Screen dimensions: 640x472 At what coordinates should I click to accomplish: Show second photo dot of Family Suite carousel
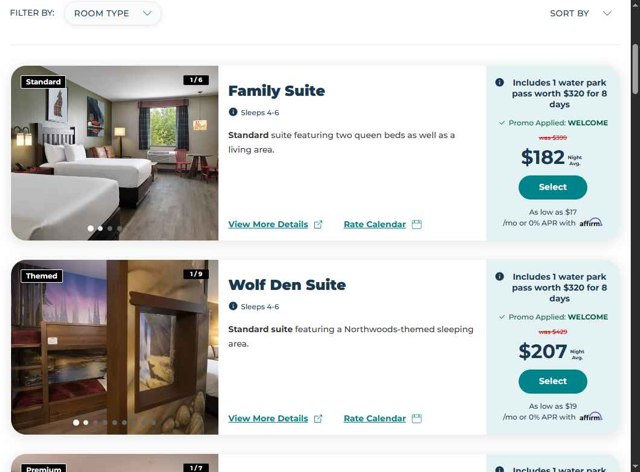click(x=100, y=228)
